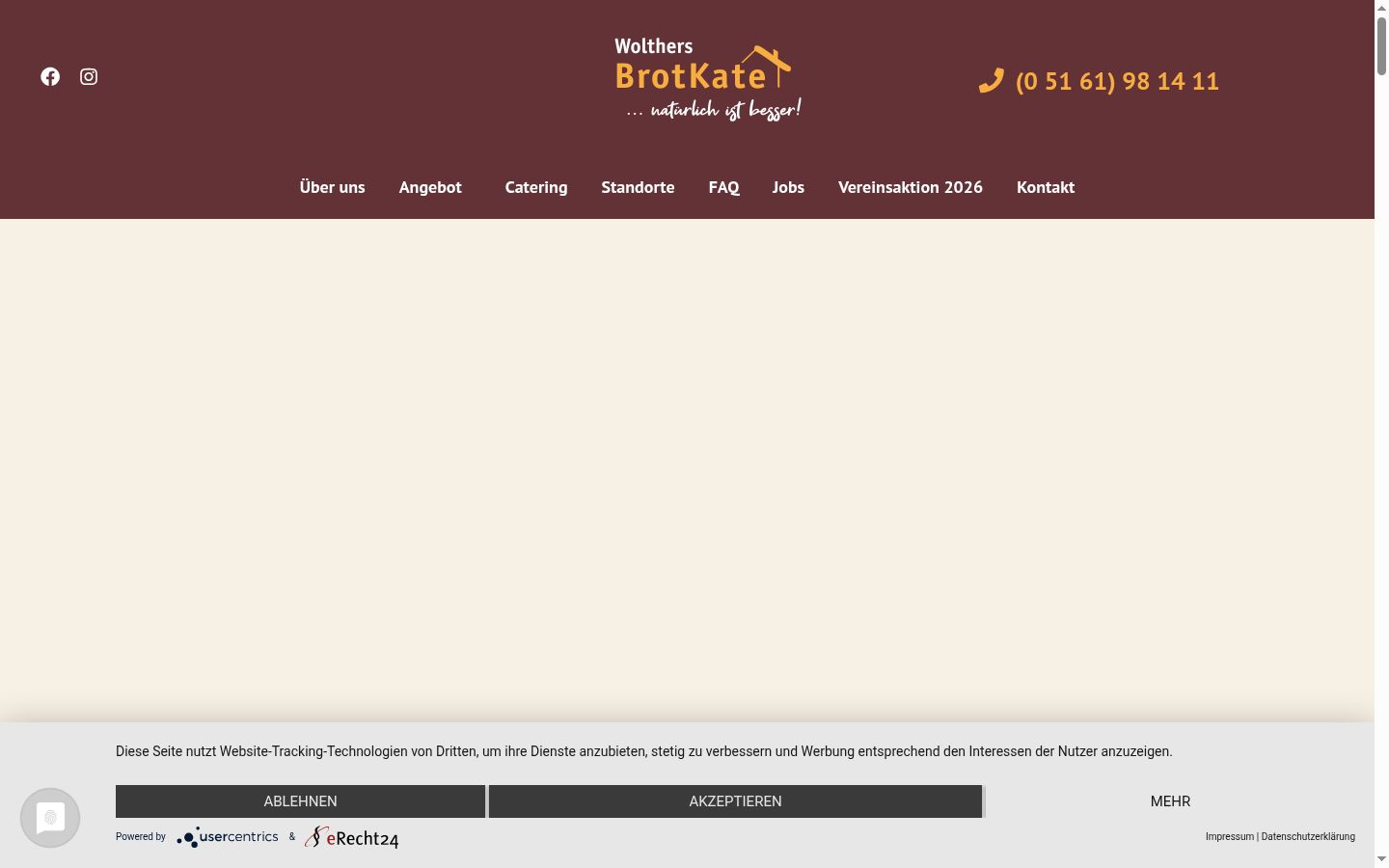Decline tracking with the ABLEHNEN button

click(300, 801)
